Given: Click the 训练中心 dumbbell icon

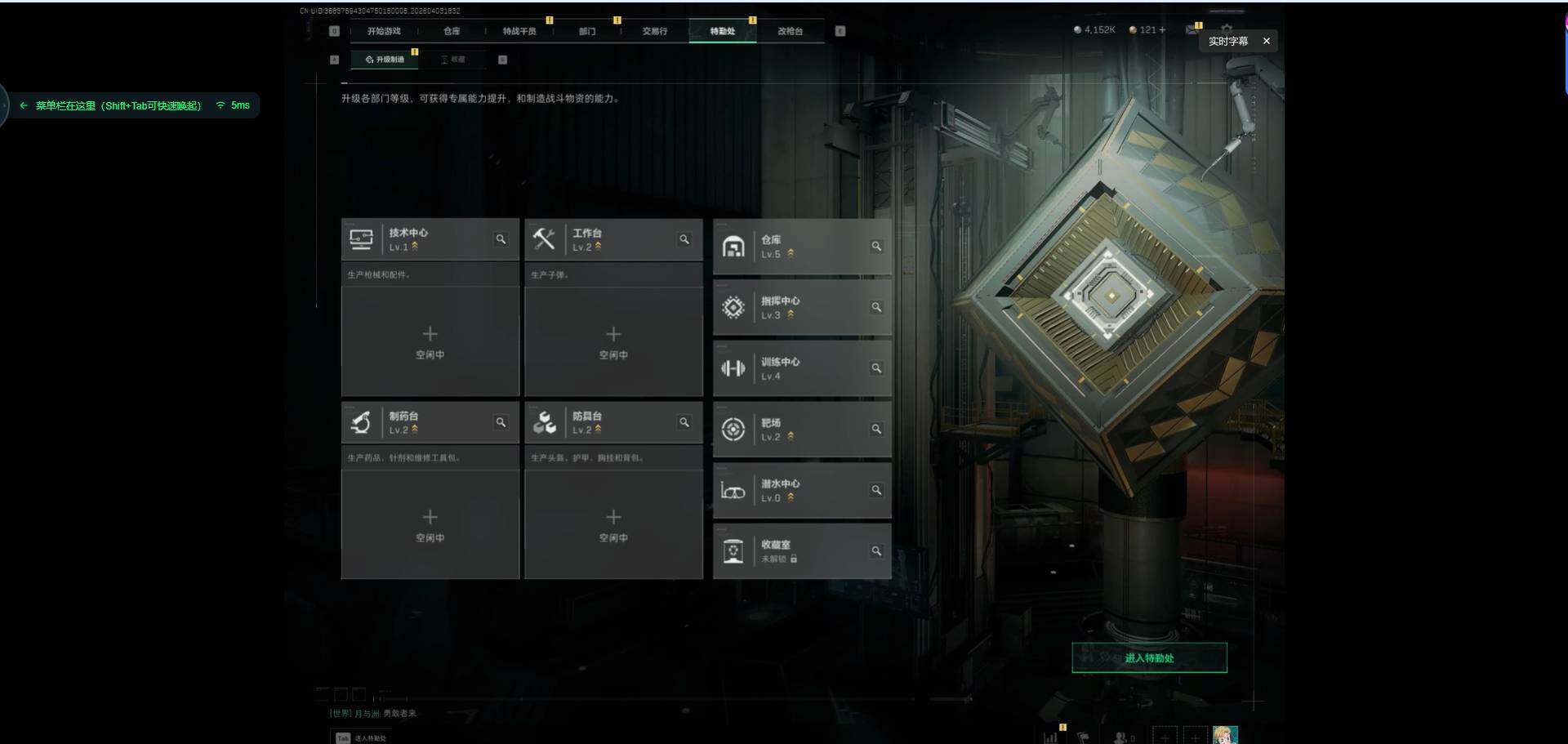Looking at the screenshot, I should tap(733, 368).
